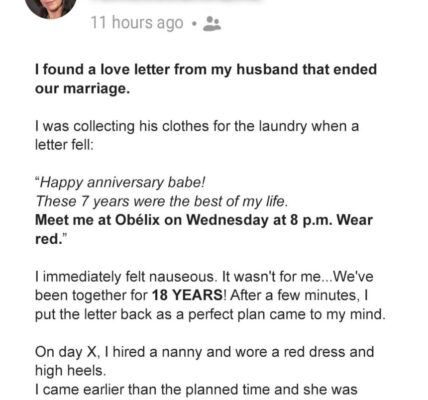Click the bold word 'red.'
The height and width of the screenshot is (400, 428).
pyautogui.click(x=51, y=239)
